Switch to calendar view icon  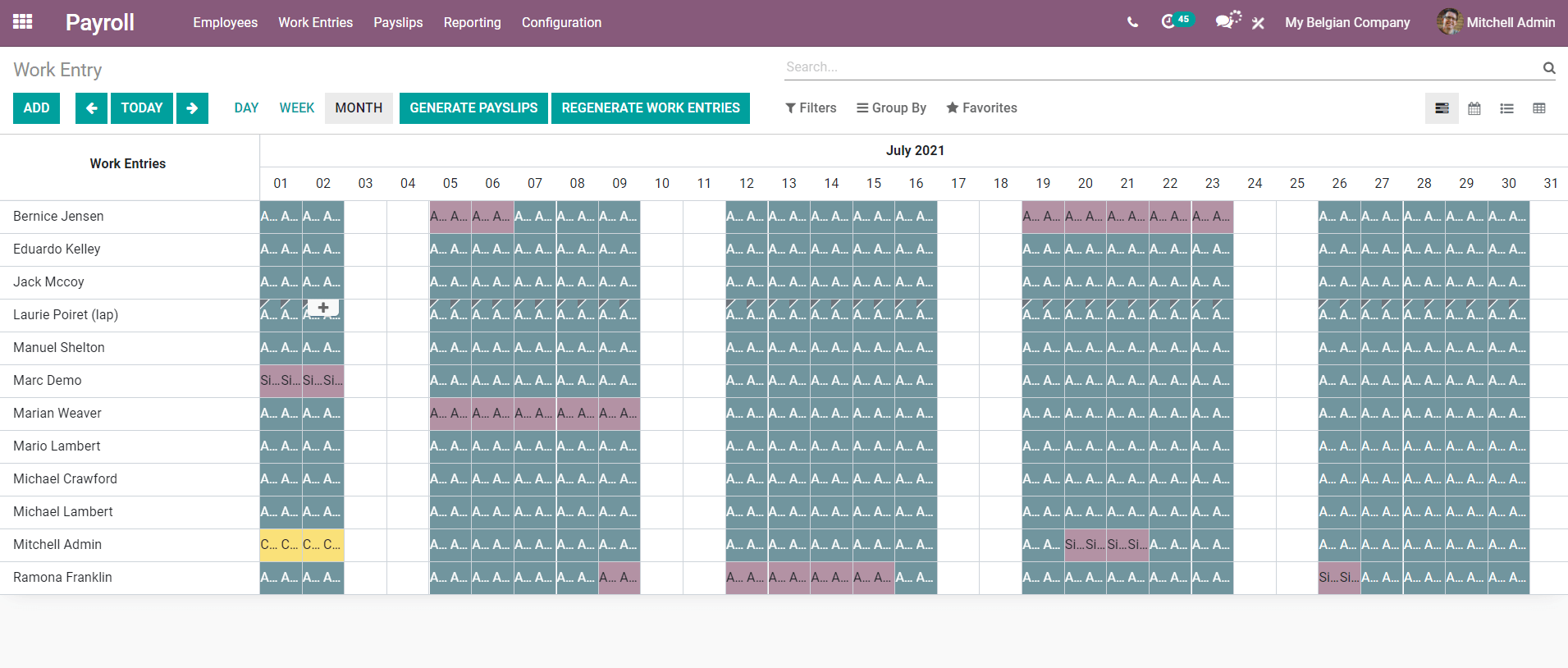[x=1474, y=108]
